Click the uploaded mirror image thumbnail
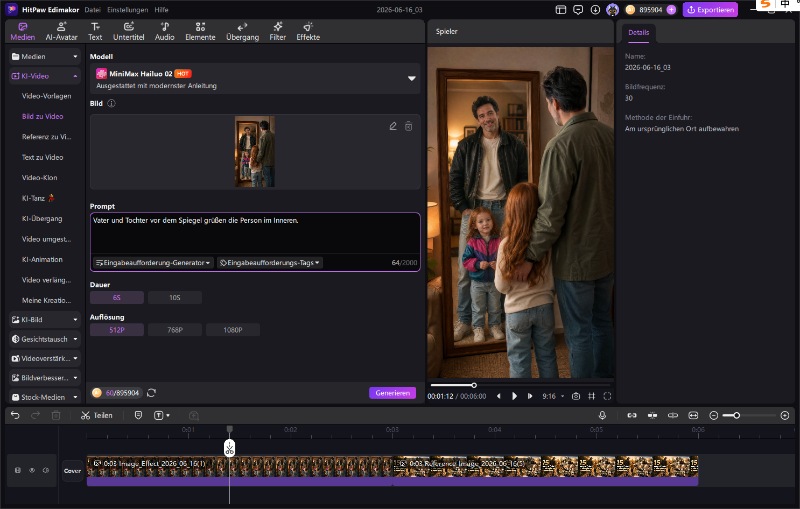The height and width of the screenshot is (509, 800). [x=255, y=151]
